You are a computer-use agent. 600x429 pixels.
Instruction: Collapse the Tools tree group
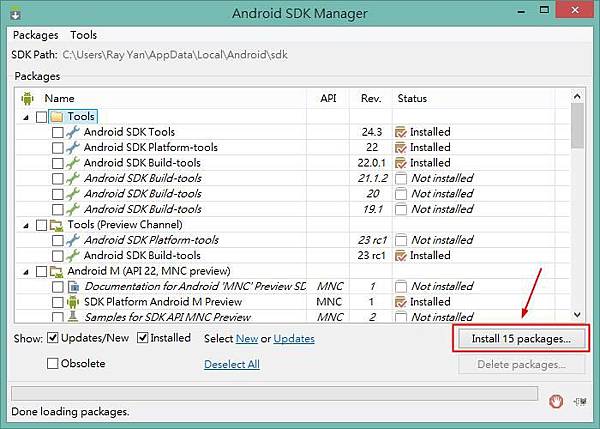pos(26,117)
